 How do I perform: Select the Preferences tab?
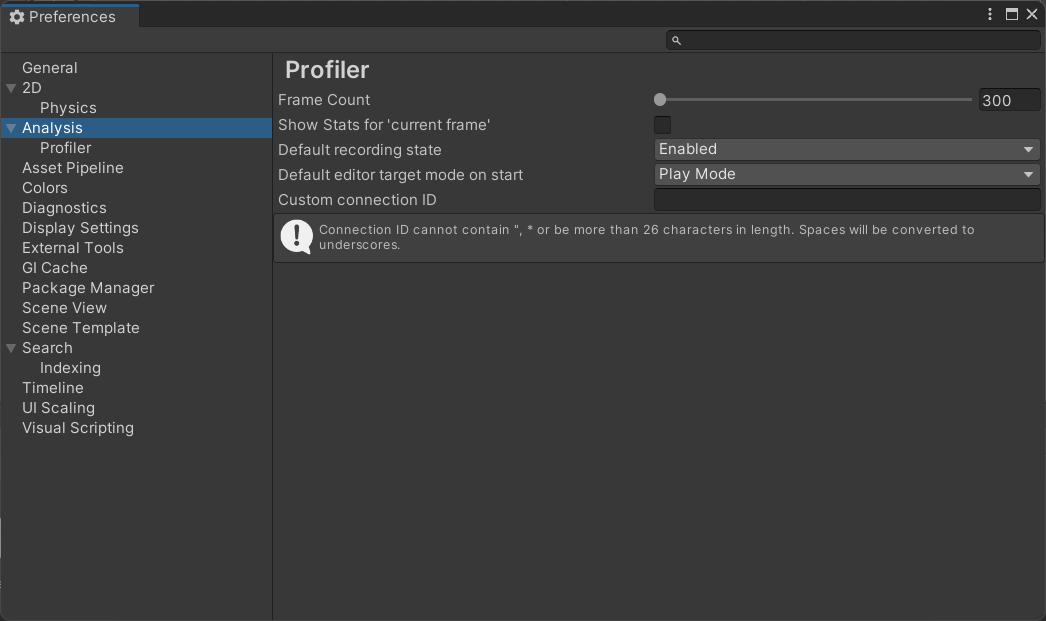pos(70,17)
